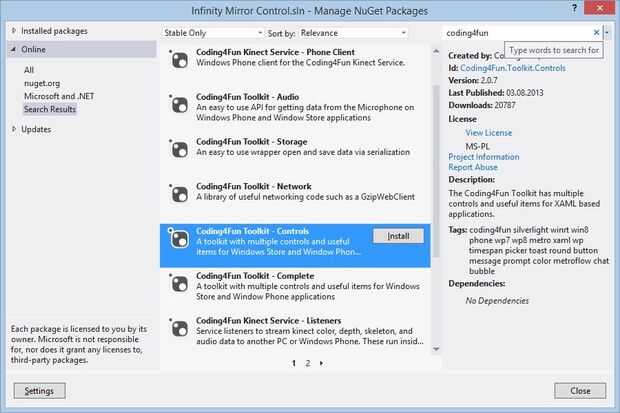Go to next results page arrow

point(321,363)
